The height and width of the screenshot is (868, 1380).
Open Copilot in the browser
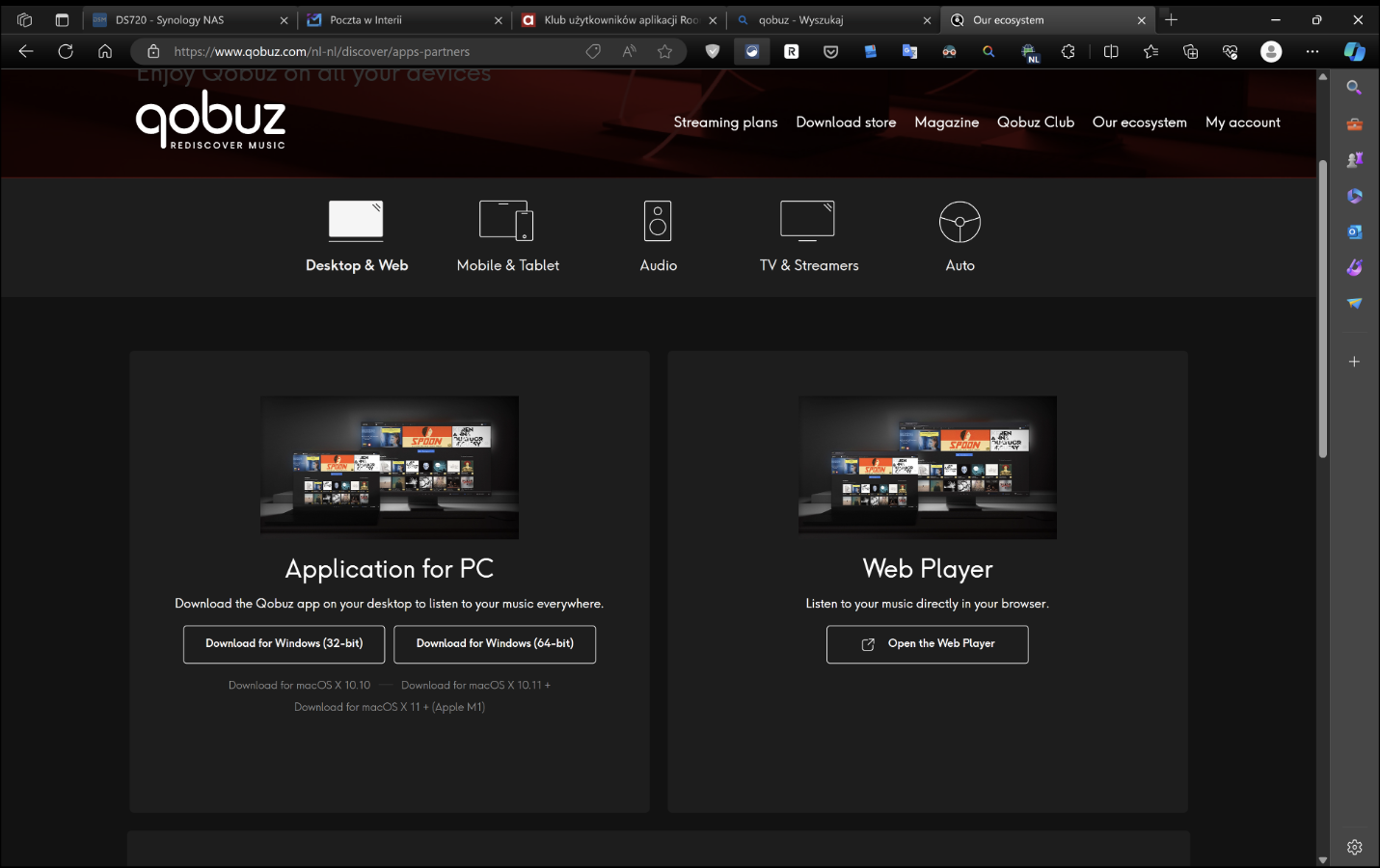point(1354,52)
